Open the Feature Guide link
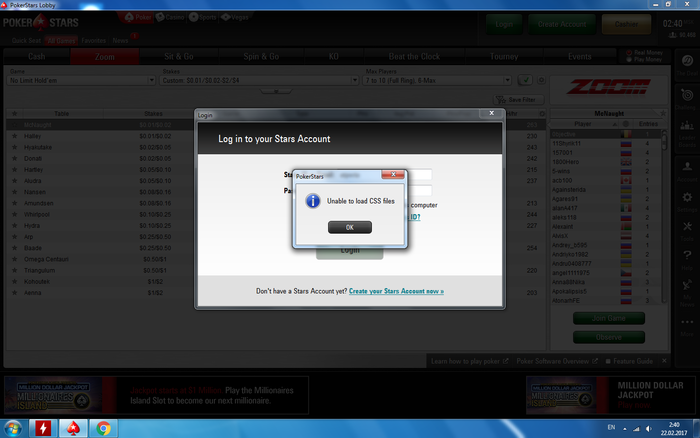700x438 pixels. (629, 361)
